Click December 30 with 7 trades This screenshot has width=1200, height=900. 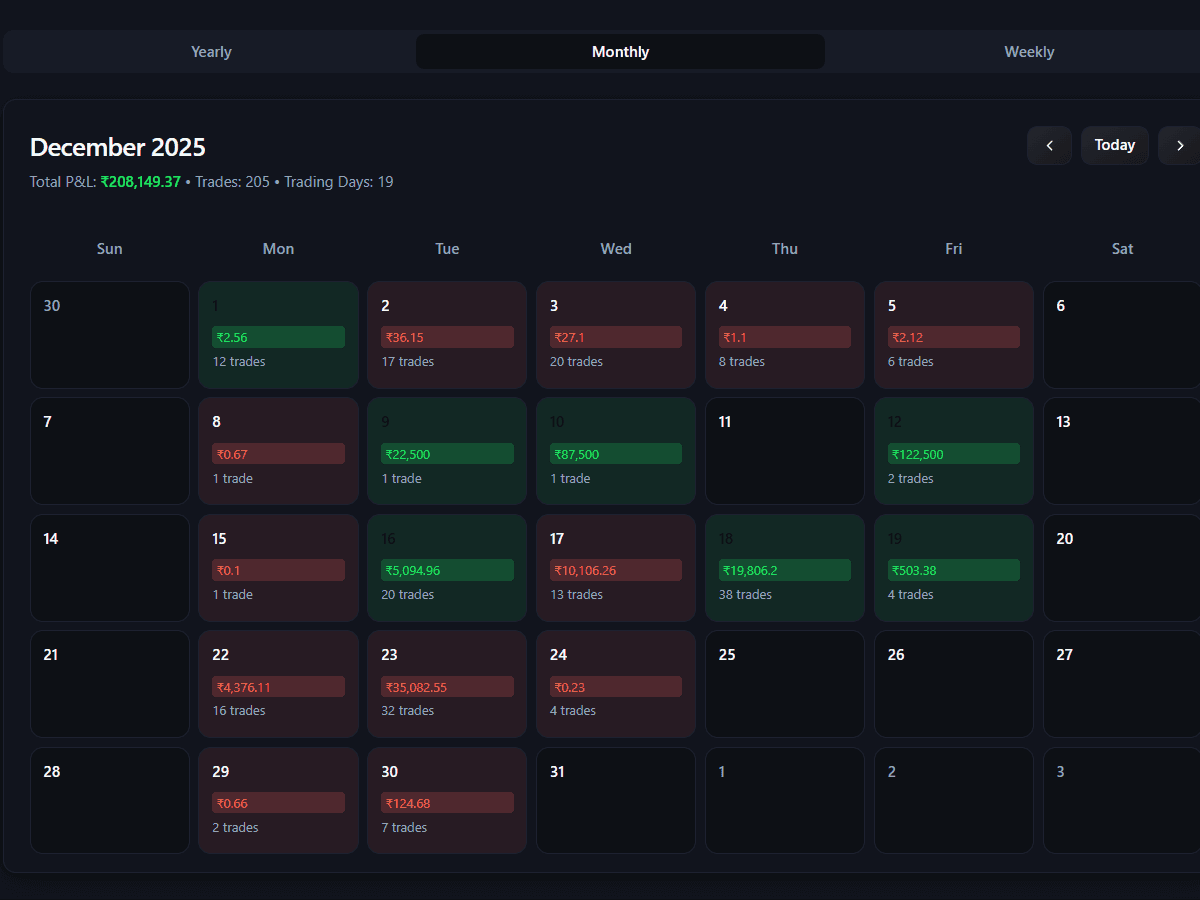(447, 800)
